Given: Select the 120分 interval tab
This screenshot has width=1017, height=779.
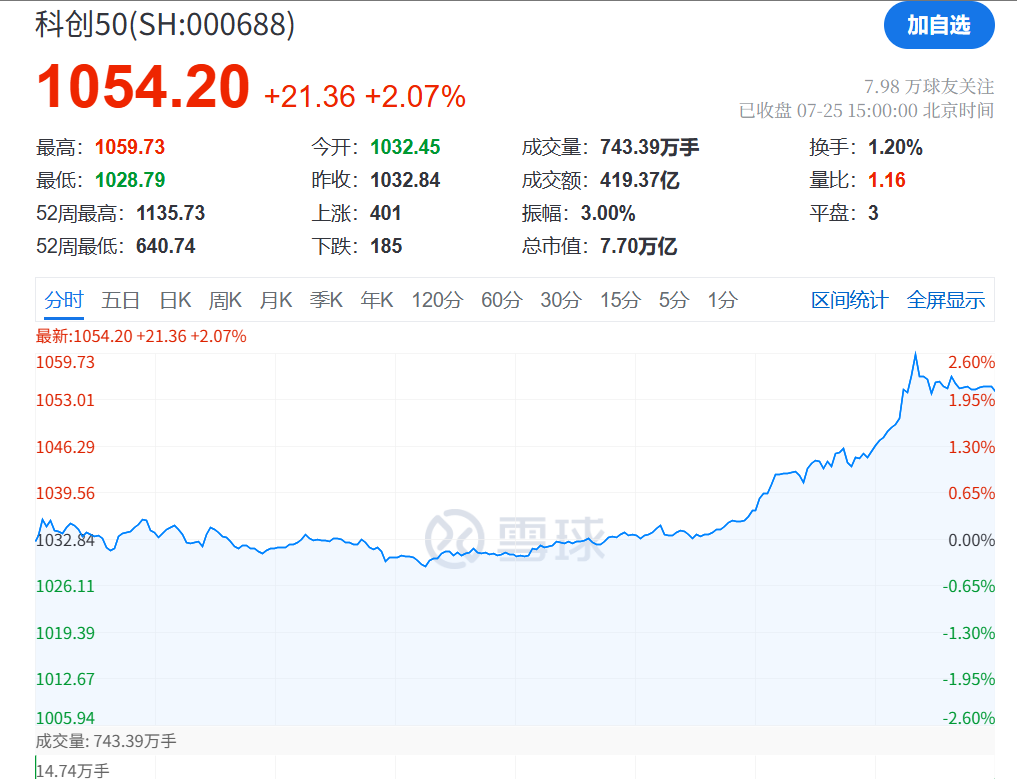Looking at the screenshot, I should tap(437, 300).
